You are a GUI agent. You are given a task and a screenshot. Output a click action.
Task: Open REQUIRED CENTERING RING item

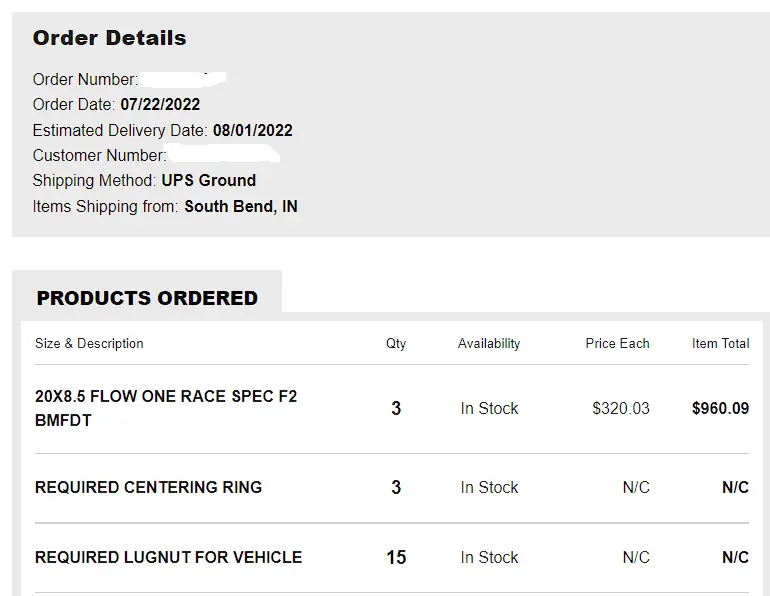[148, 487]
